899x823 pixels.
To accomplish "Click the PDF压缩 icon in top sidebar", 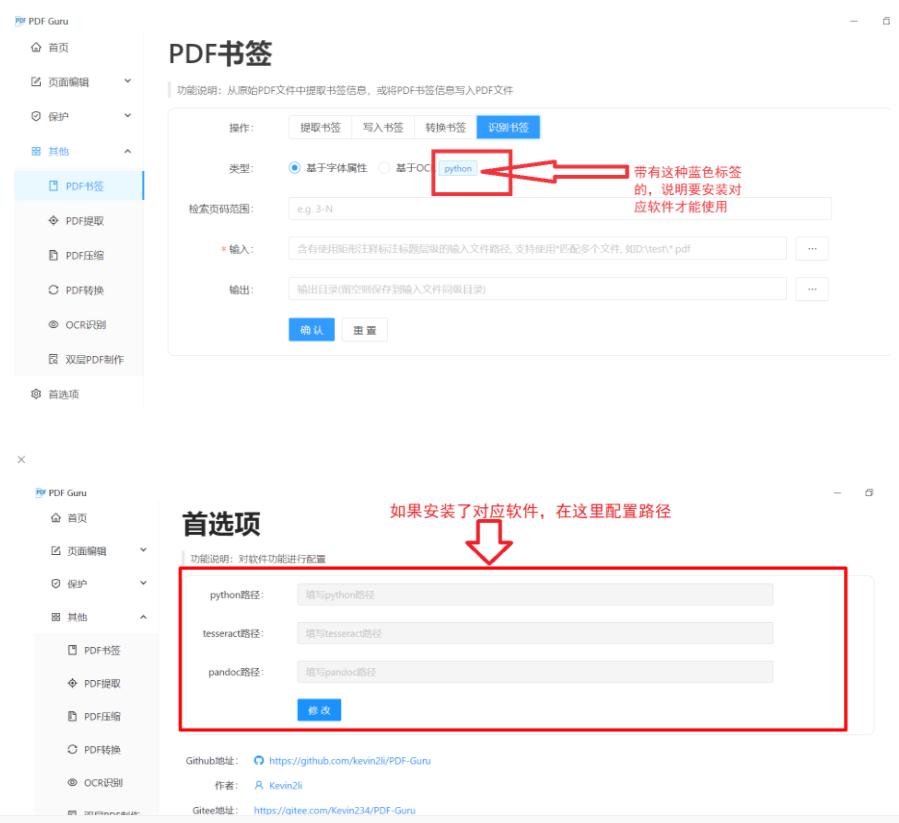I will 54,255.
